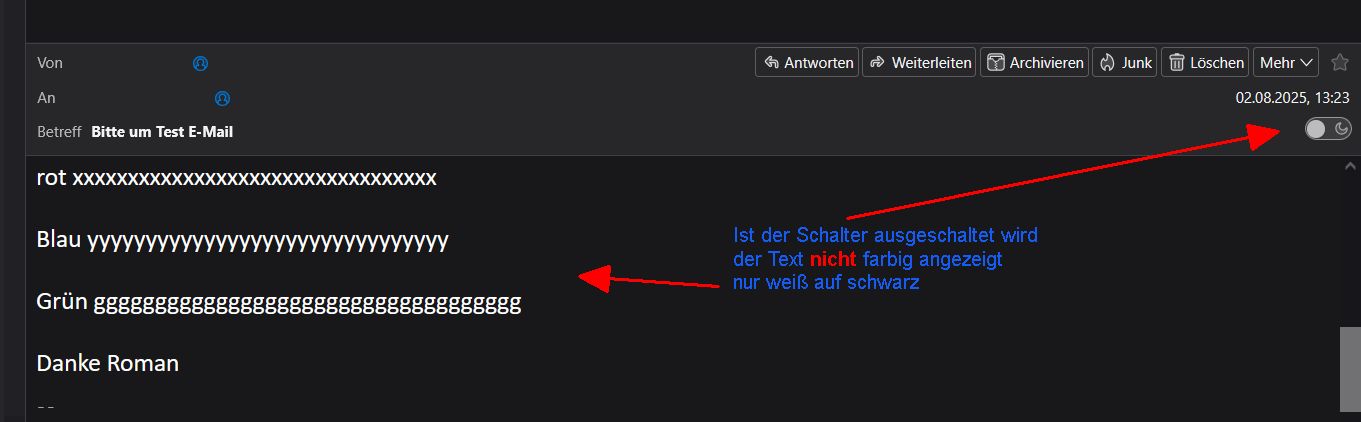The height and width of the screenshot is (422, 1361).
Task: Click the scrollbar up arrow
Action: [1350, 165]
